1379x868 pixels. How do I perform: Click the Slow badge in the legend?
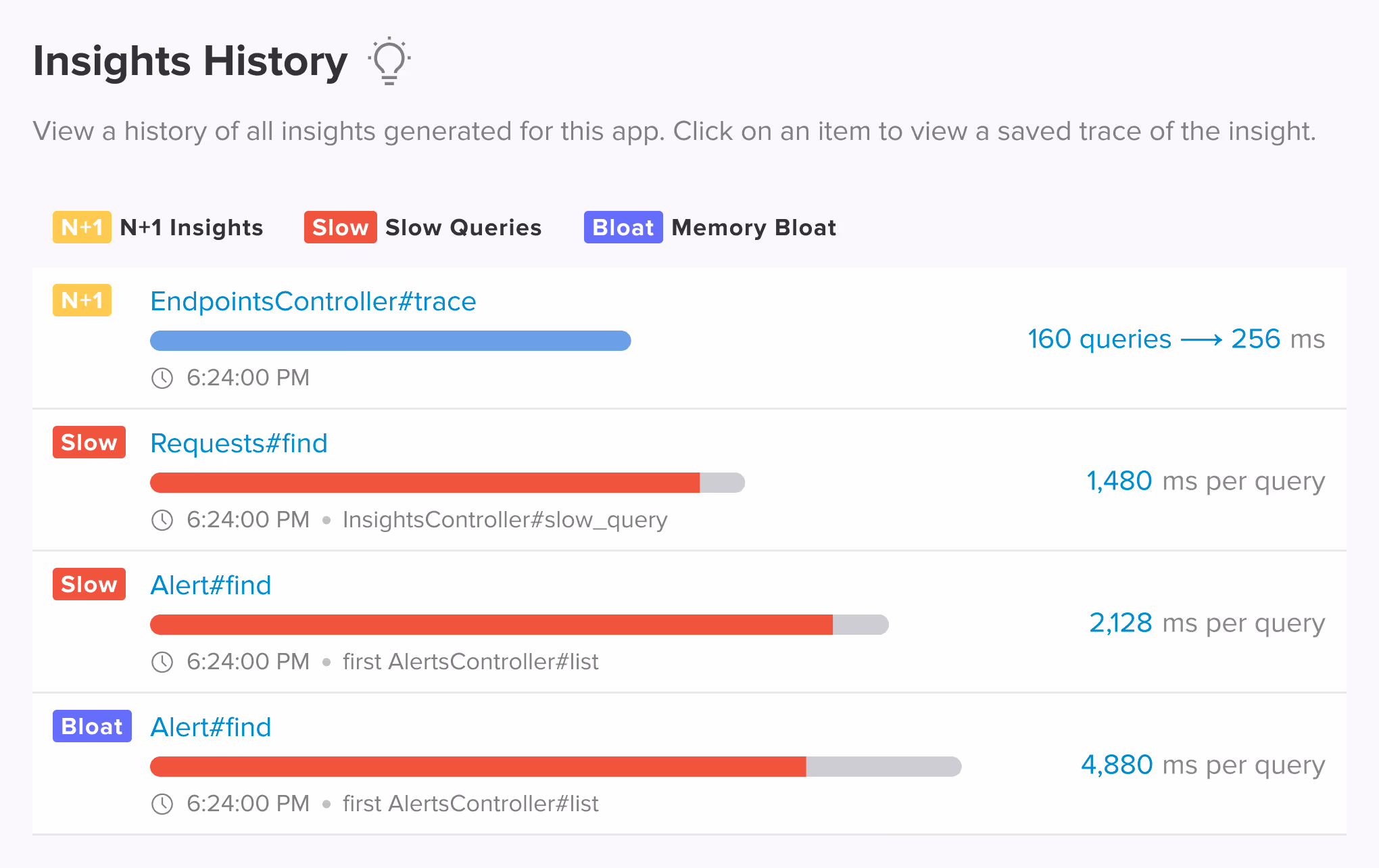(x=340, y=227)
